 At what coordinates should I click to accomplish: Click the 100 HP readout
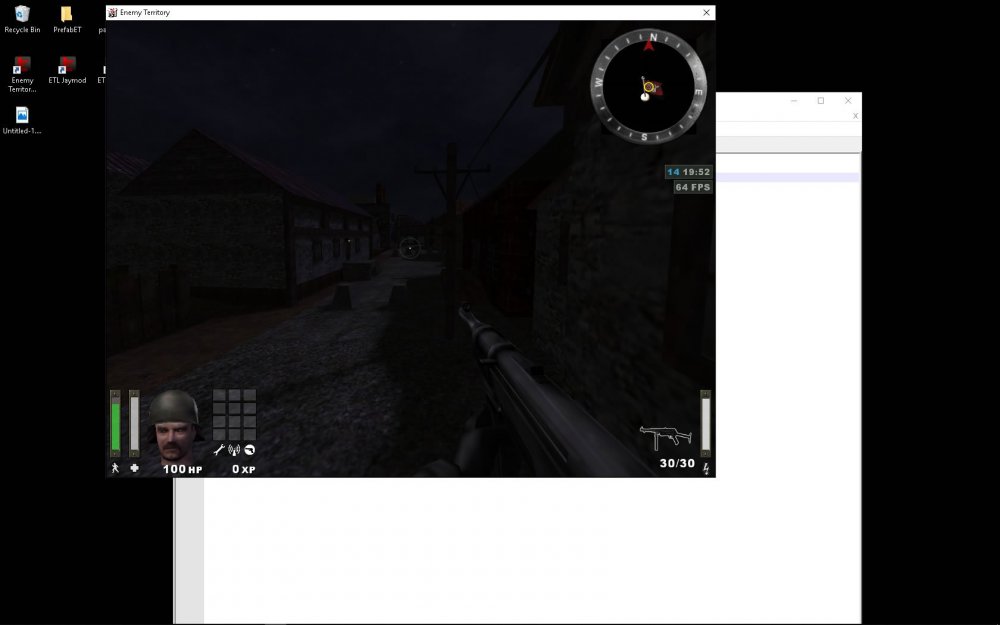(182, 469)
